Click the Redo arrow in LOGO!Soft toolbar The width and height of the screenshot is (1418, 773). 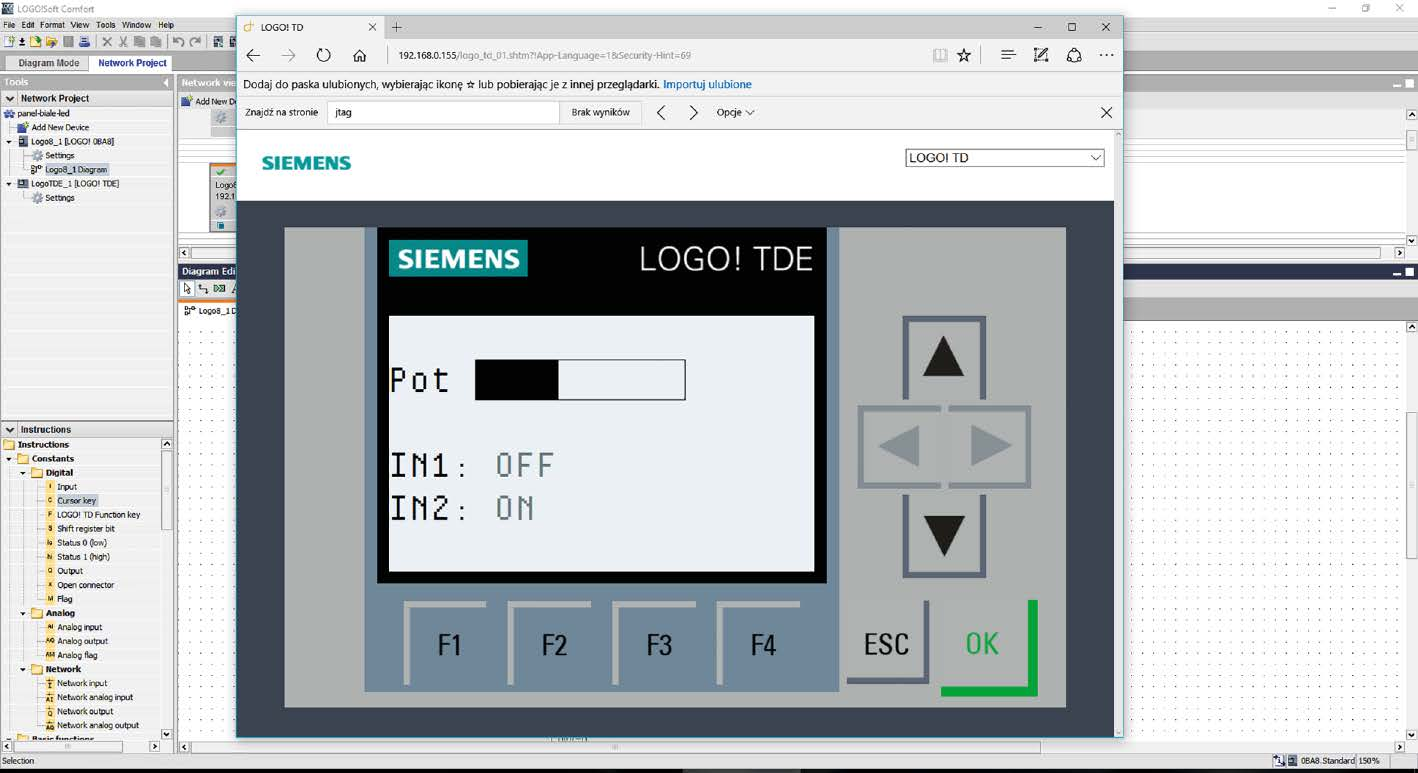194,41
